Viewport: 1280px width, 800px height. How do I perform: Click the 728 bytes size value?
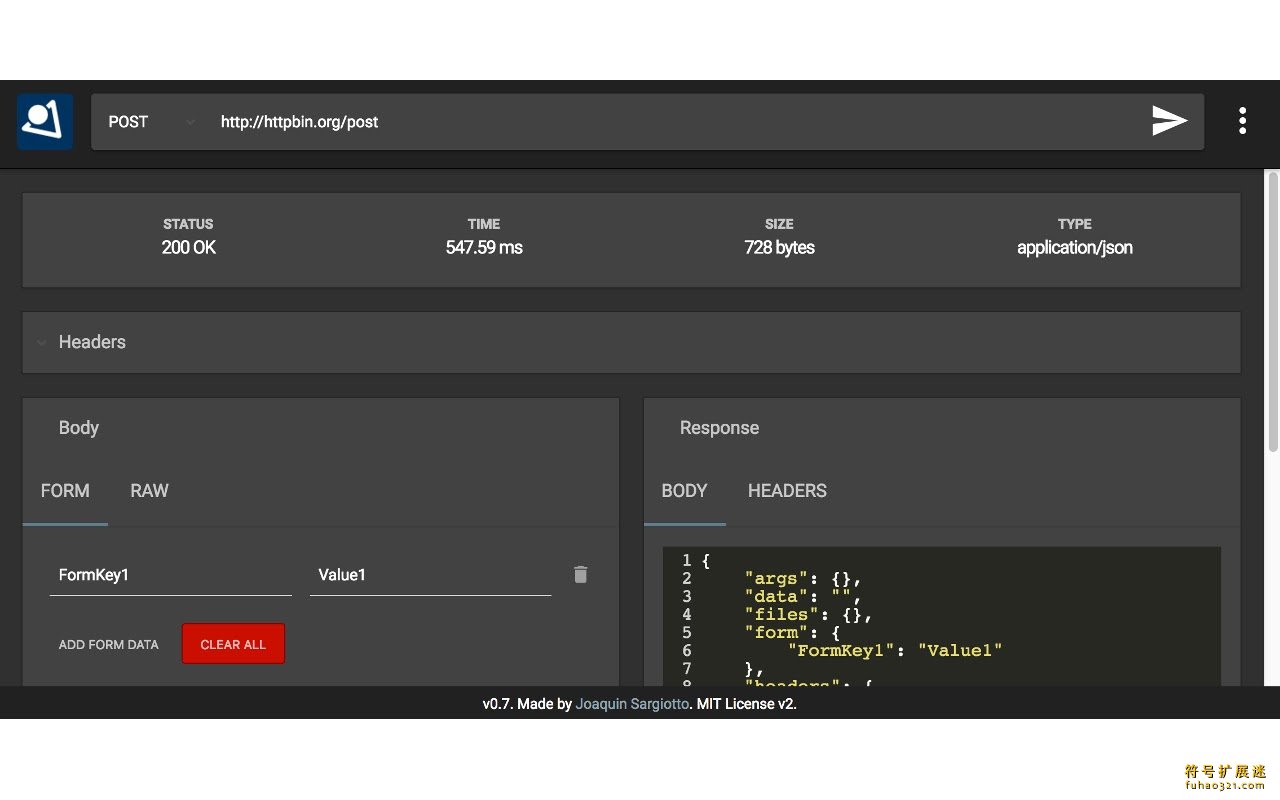point(779,247)
